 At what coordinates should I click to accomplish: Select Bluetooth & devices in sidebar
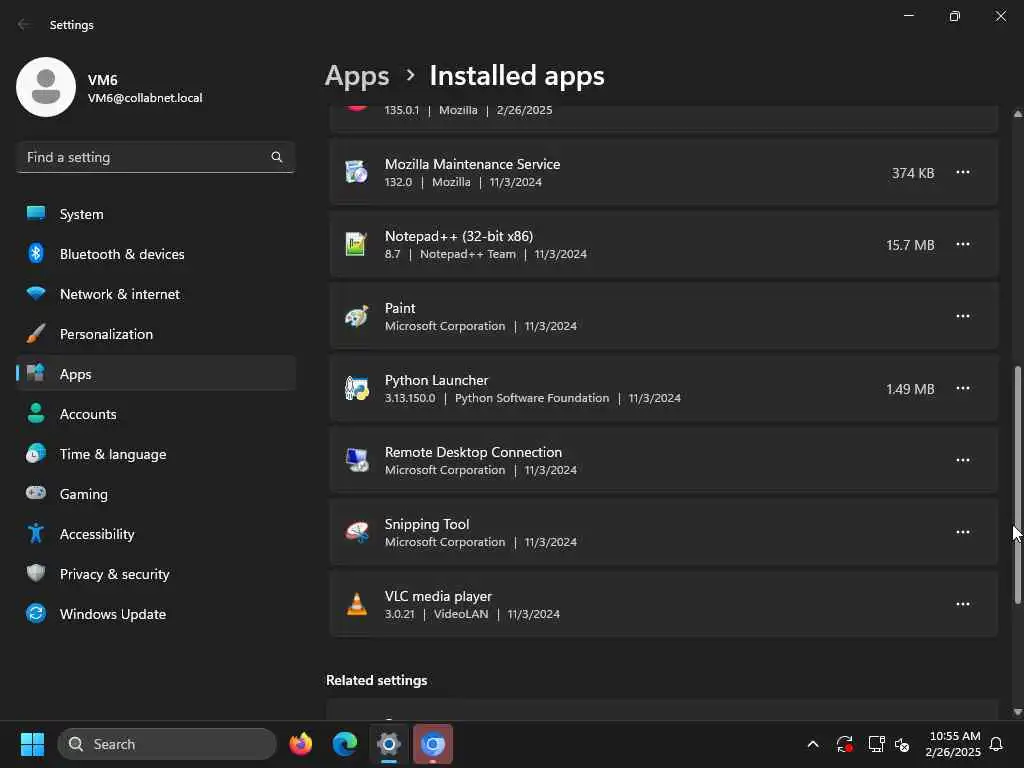click(122, 254)
